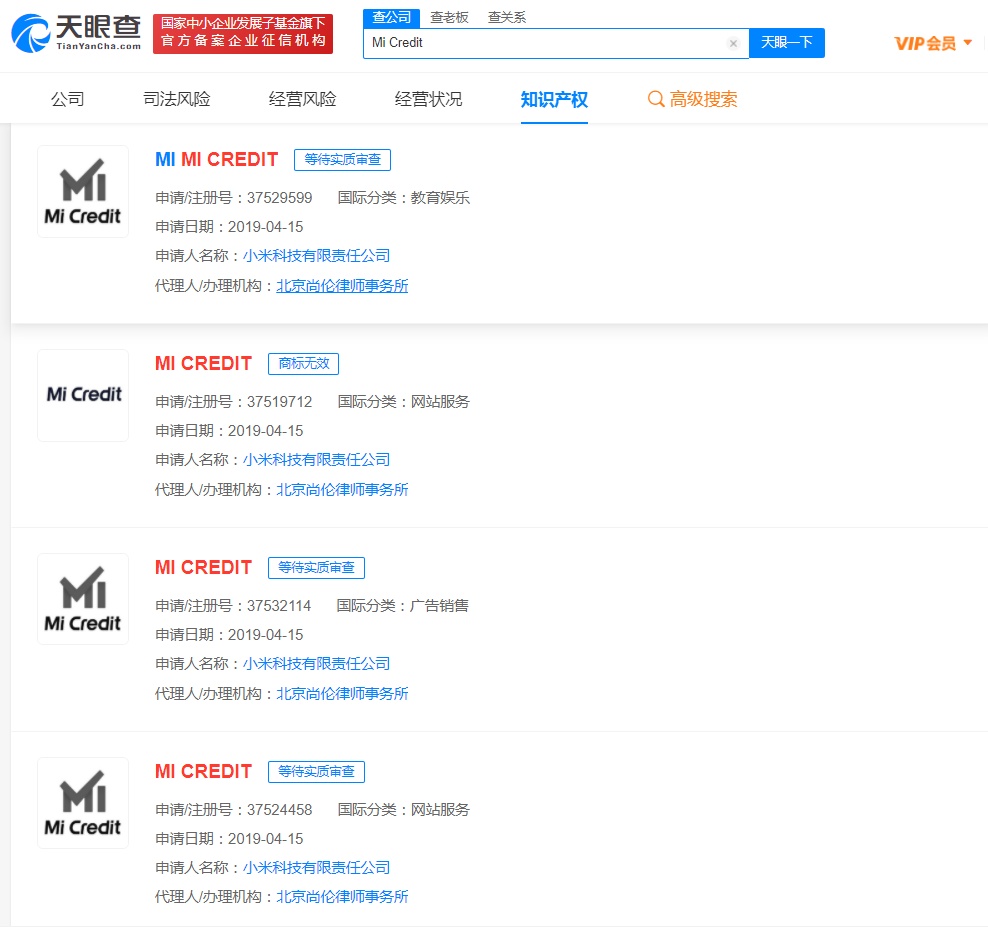Click the 商标无效 status badge

[x=304, y=364]
